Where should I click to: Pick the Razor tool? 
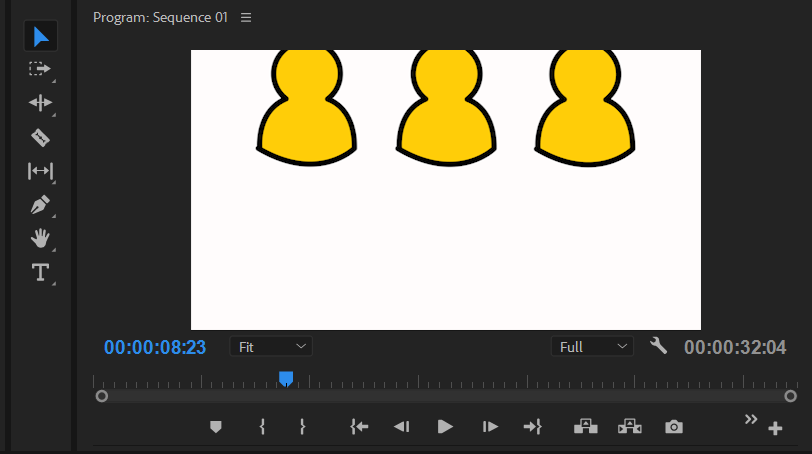tap(40, 137)
